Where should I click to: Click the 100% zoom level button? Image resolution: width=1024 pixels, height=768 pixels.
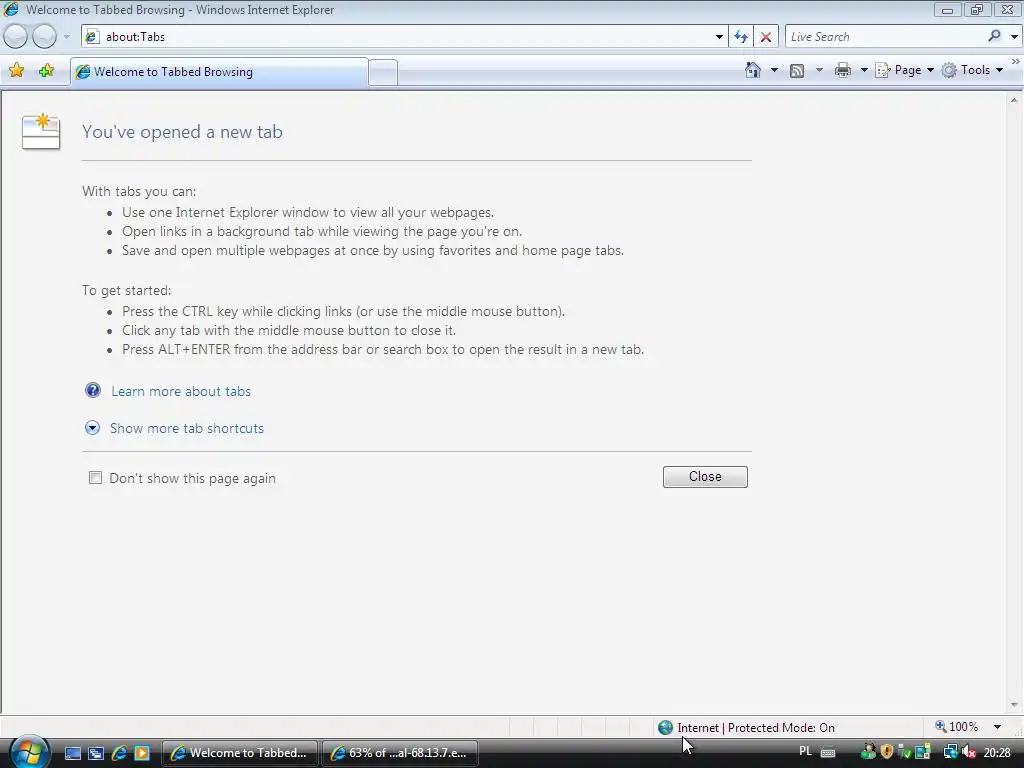pos(957,727)
